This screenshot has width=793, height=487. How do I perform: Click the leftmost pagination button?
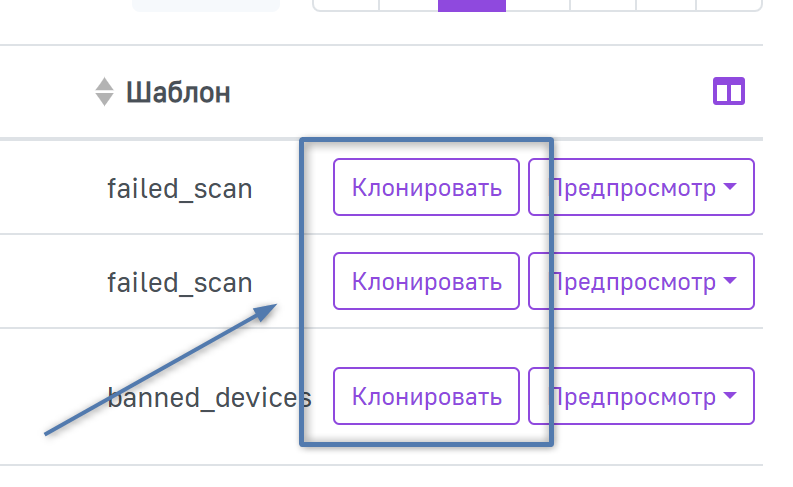point(346,4)
